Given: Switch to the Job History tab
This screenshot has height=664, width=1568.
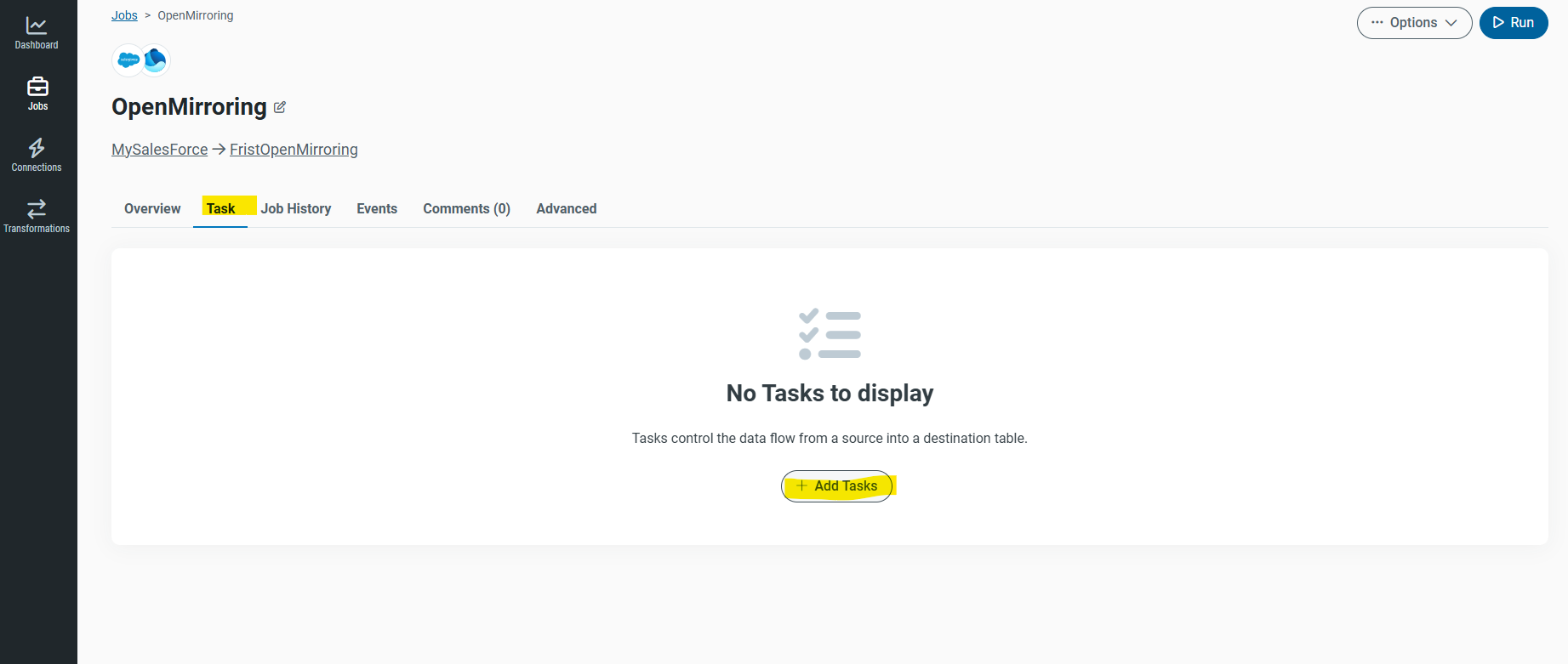Looking at the screenshot, I should [296, 209].
